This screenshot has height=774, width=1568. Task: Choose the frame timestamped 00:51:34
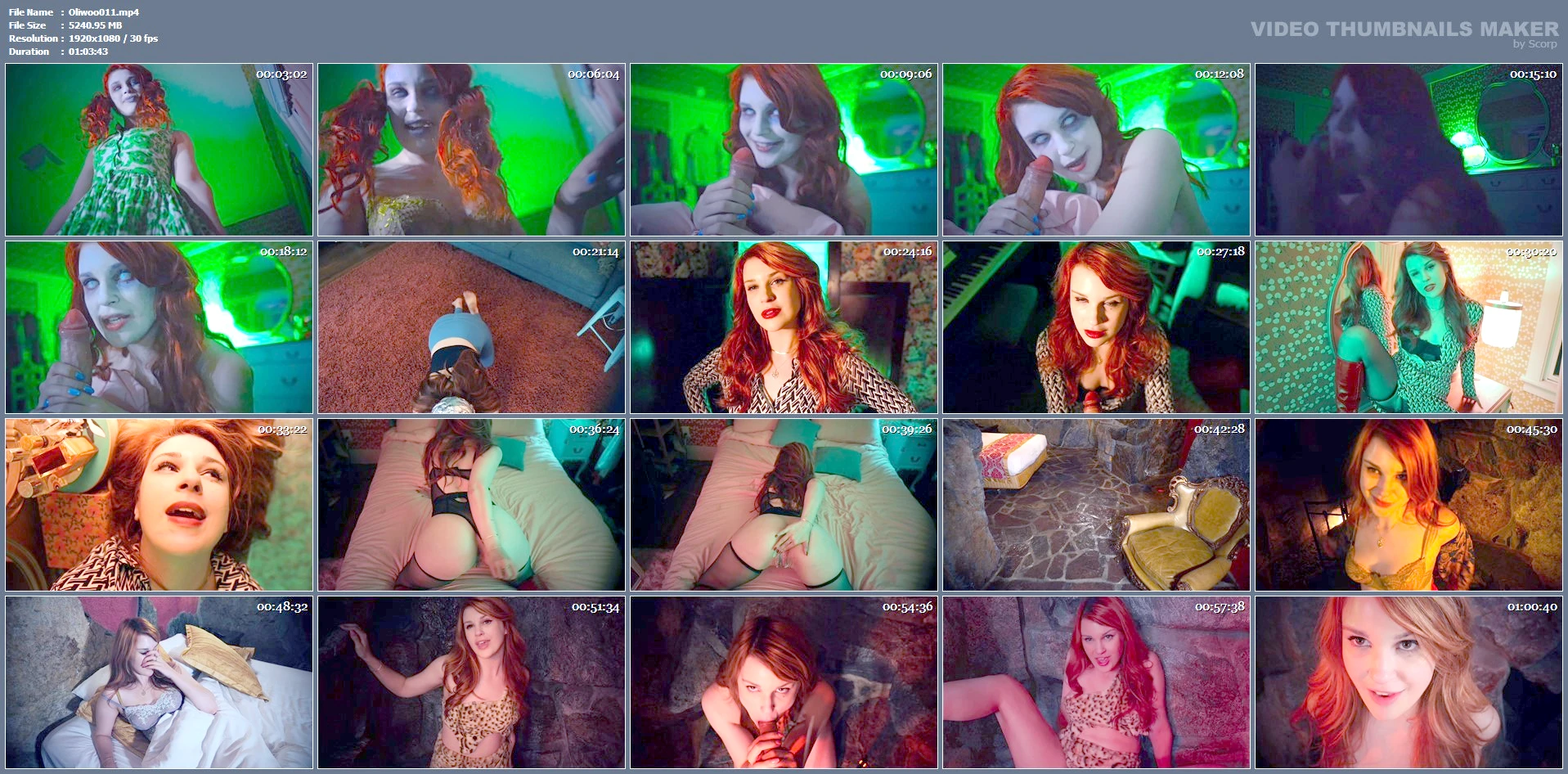[x=471, y=682]
